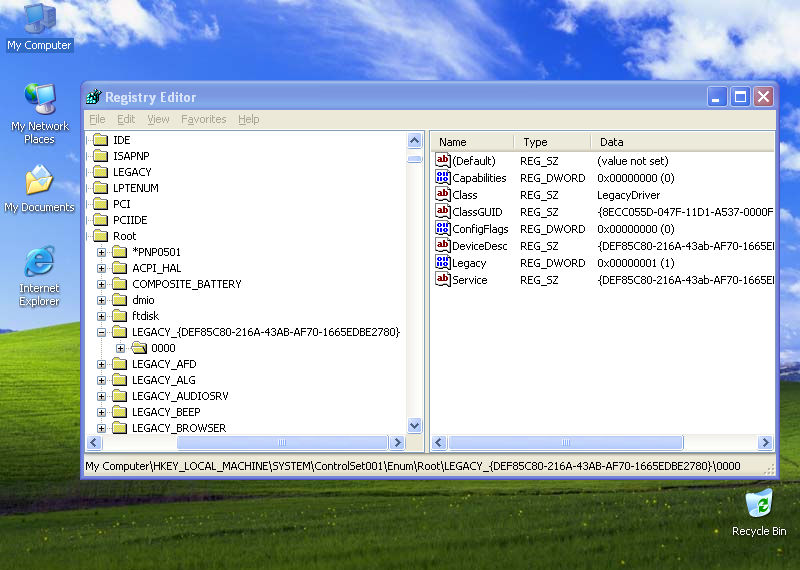800x570 pixels.
Task: Select the LEGACY_{DEF85C80-216A-43AB-AF70-1665EDBE2780} label
Action: [266, 332]
